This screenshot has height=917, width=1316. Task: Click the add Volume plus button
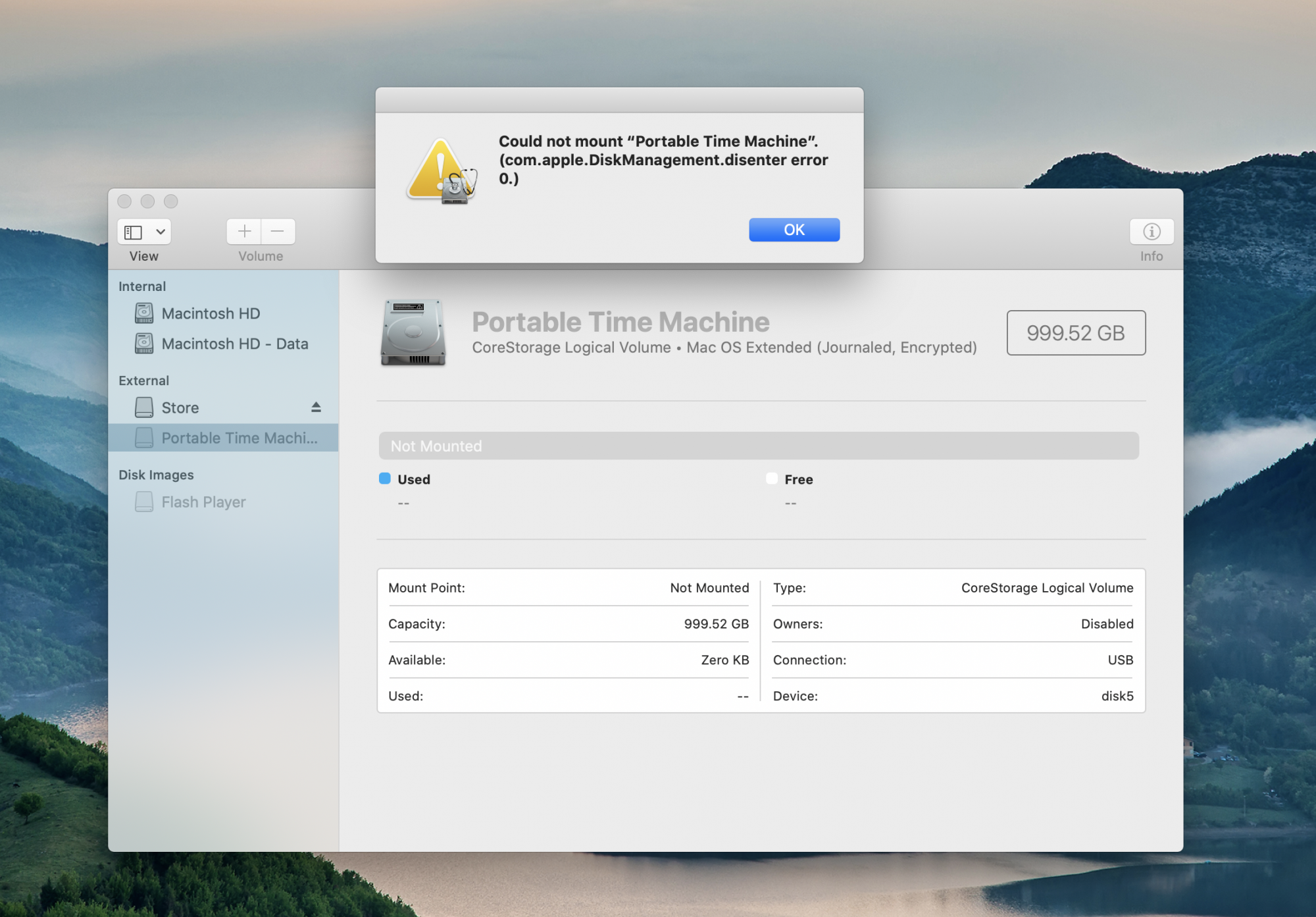[244, 231]
